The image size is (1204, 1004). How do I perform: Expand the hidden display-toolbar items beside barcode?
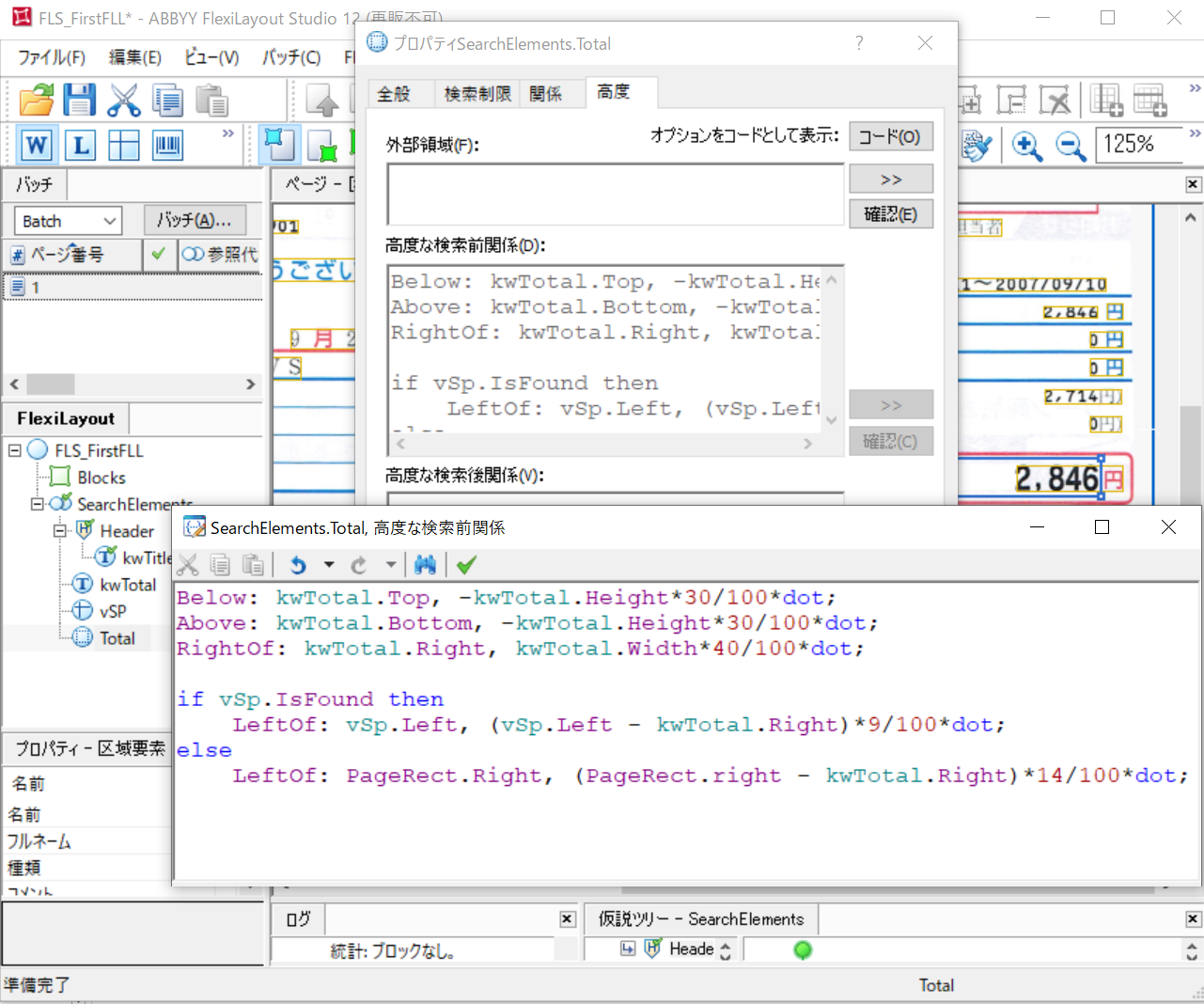[227, 133]
